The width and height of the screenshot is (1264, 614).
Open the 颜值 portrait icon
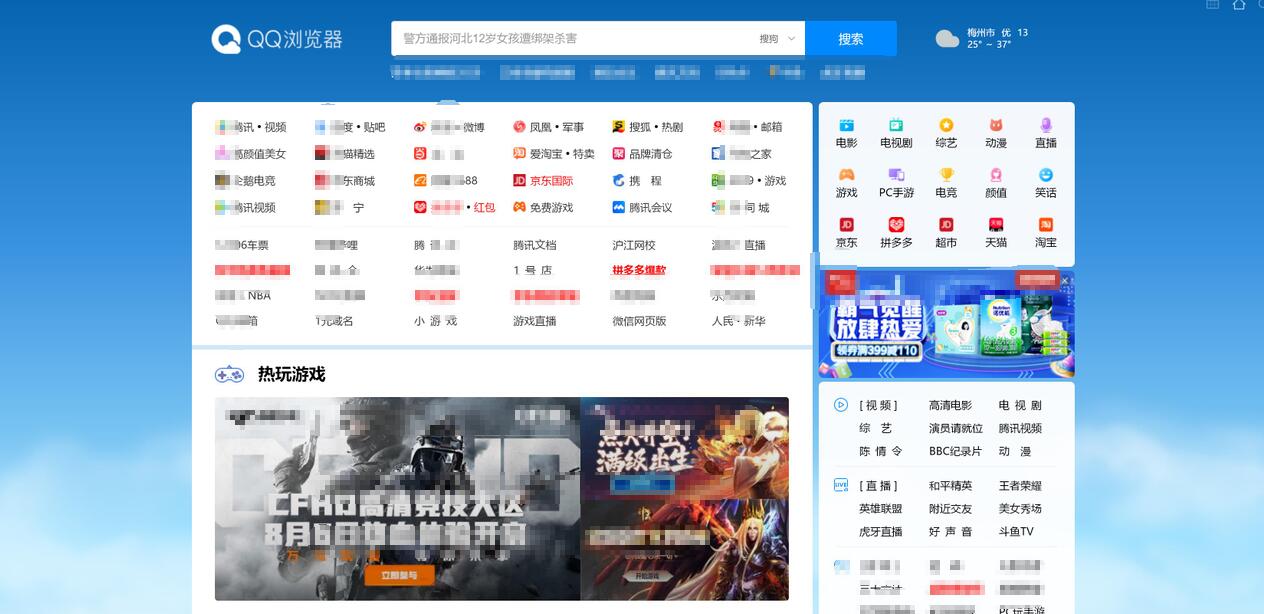click(996, 175)
